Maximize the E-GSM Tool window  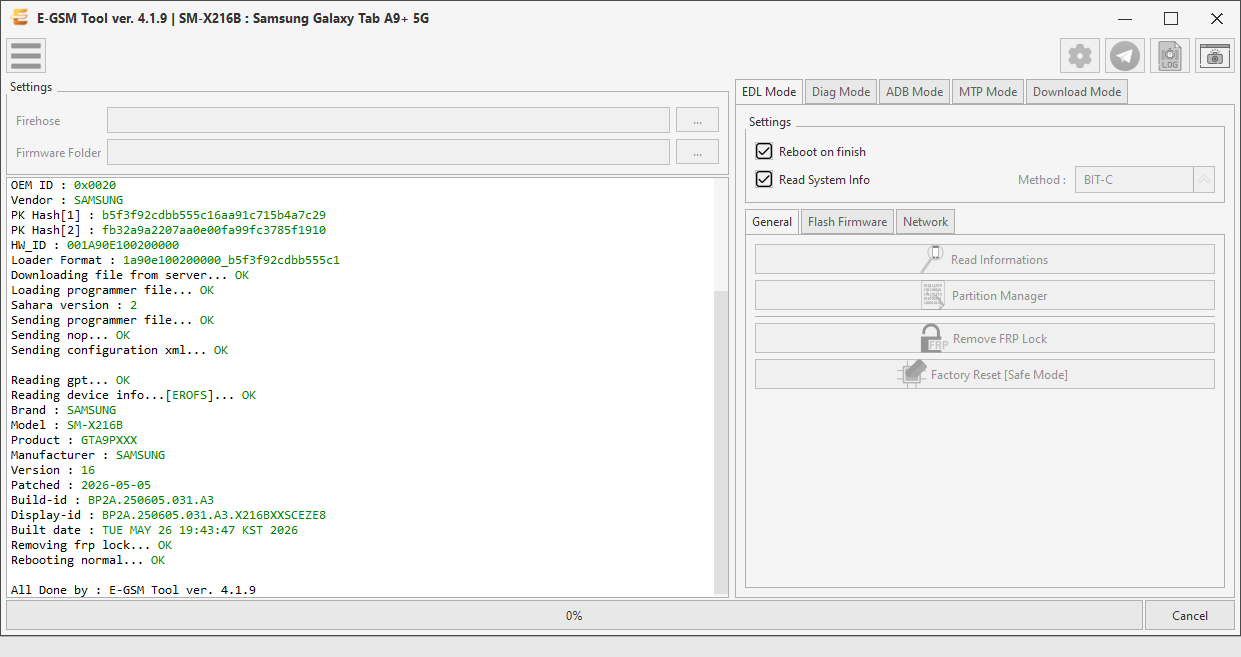[1171, 18]
